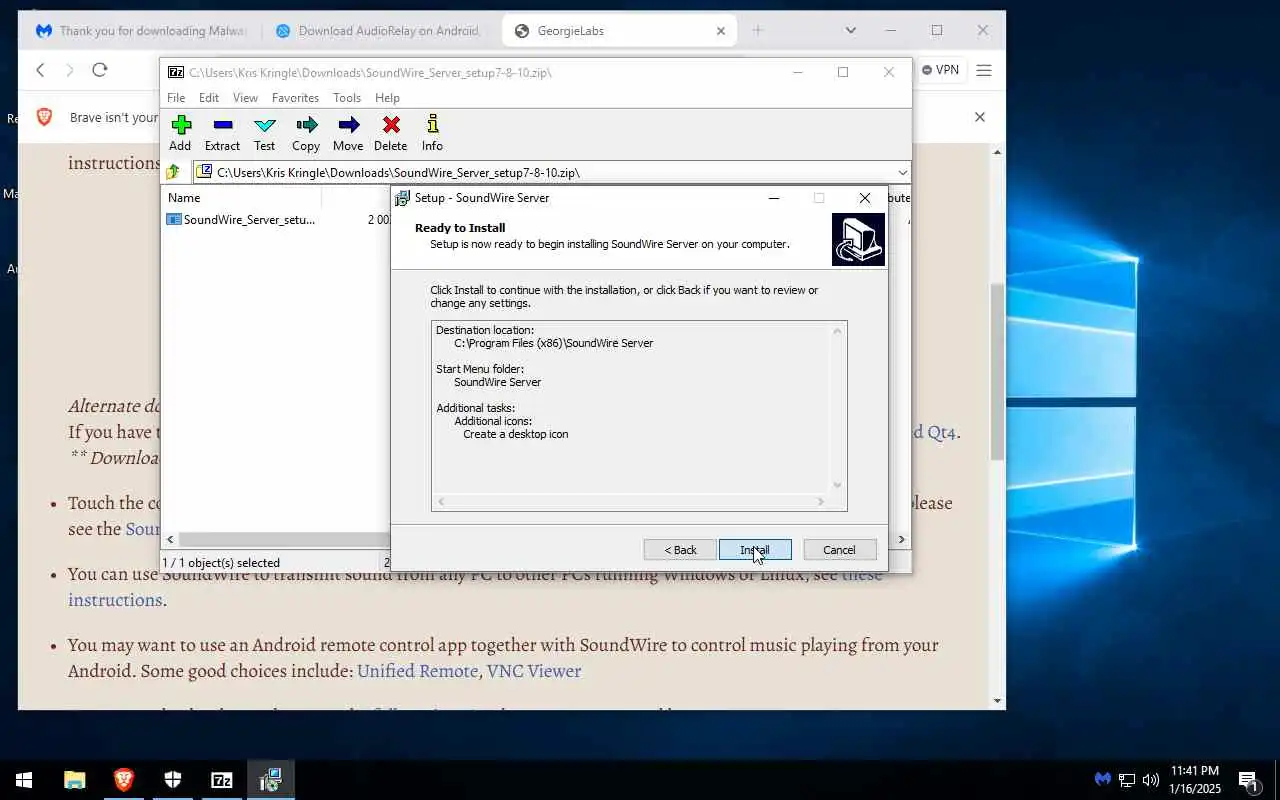Click the browser Back arrow
Screen dimensions: 1280x800
(x=40, y=70)
